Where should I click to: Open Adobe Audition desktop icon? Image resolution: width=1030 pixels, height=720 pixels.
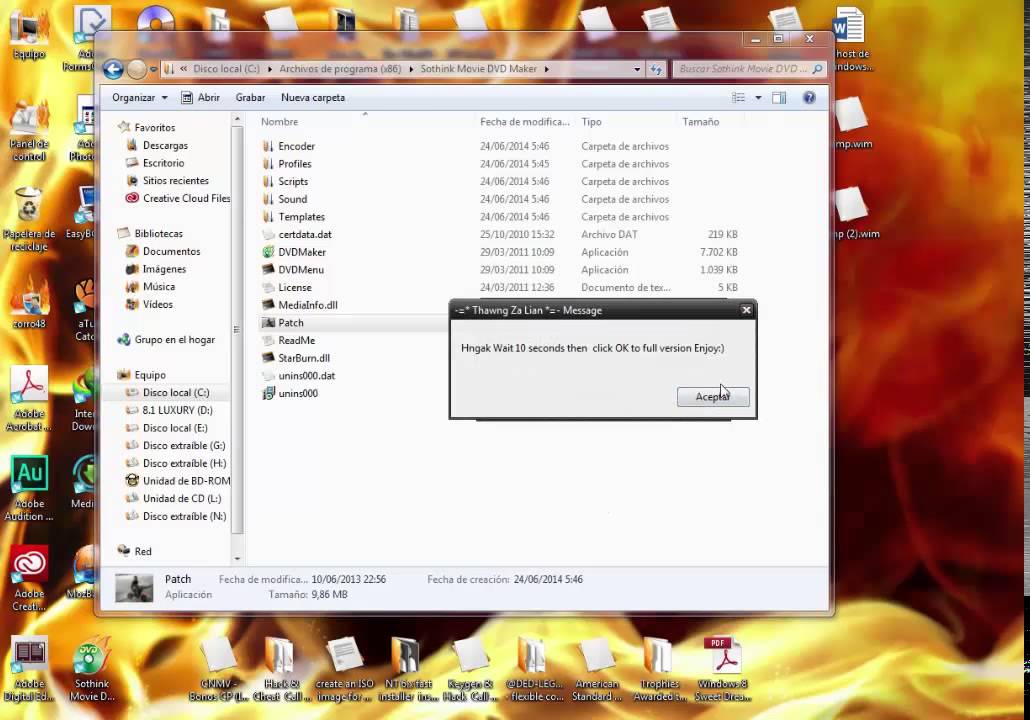tap(29, 489)
